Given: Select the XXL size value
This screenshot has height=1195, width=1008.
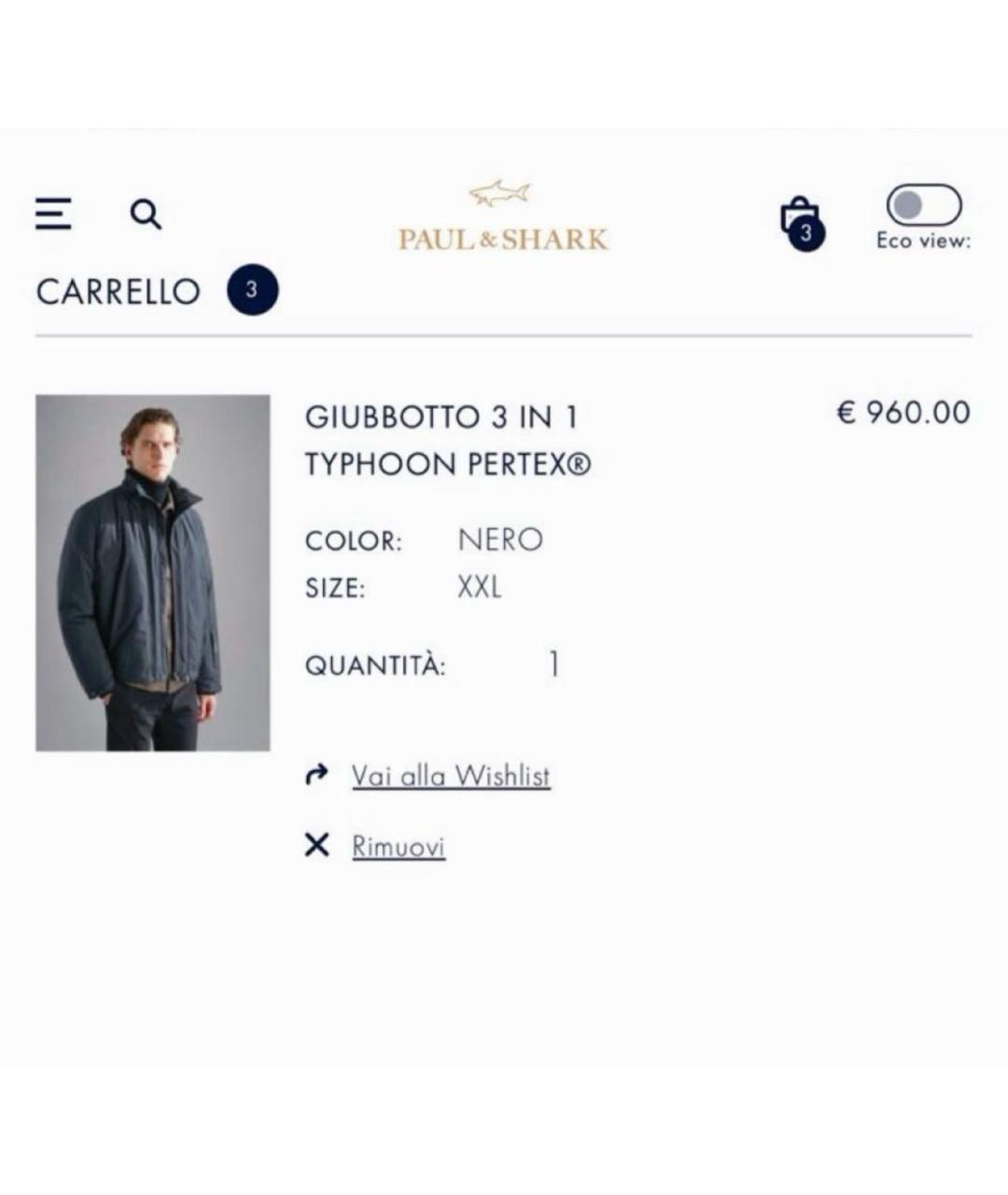Looking at the screenshot, I should coord(479,587).
